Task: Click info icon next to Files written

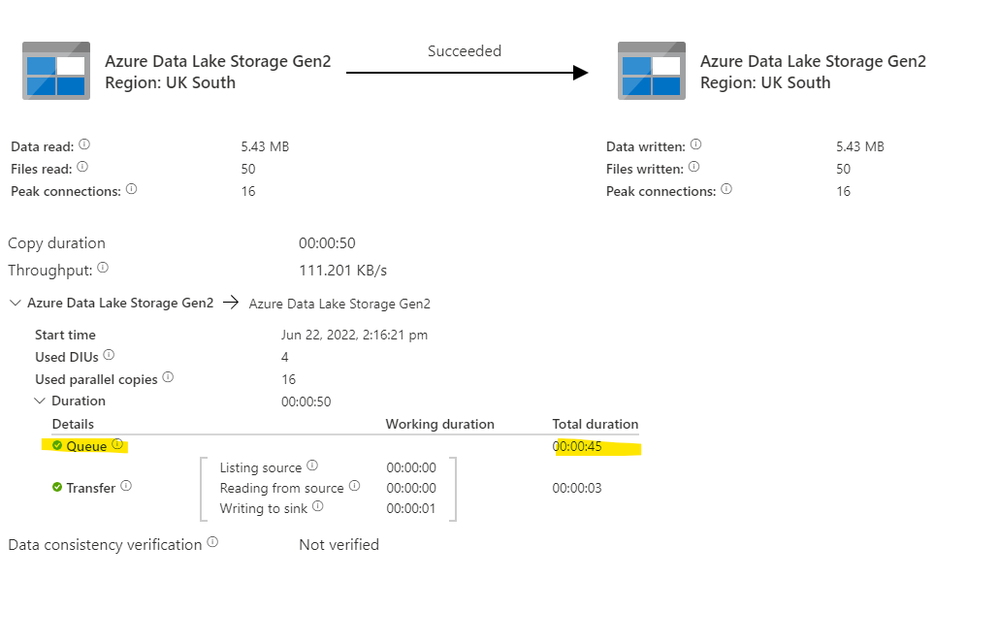Action: [694, 167]
